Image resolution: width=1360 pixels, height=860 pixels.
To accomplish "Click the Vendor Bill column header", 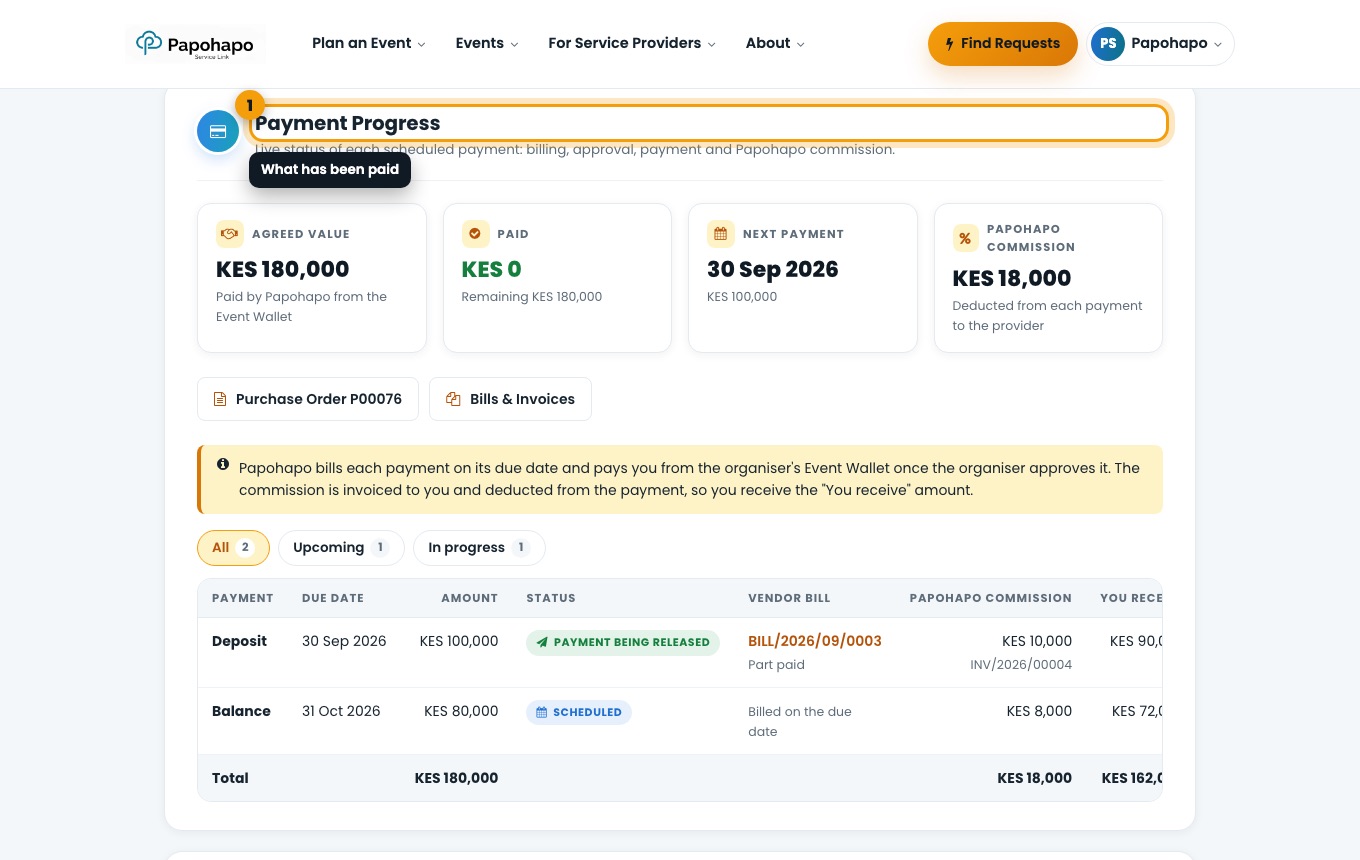I will tap(790, 598).
